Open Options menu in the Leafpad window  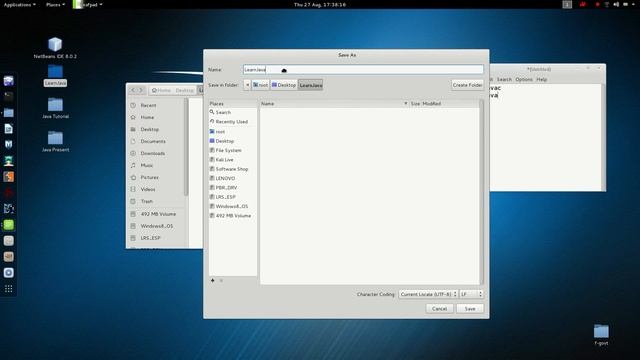pyautogui.click(x=524, y=80)
